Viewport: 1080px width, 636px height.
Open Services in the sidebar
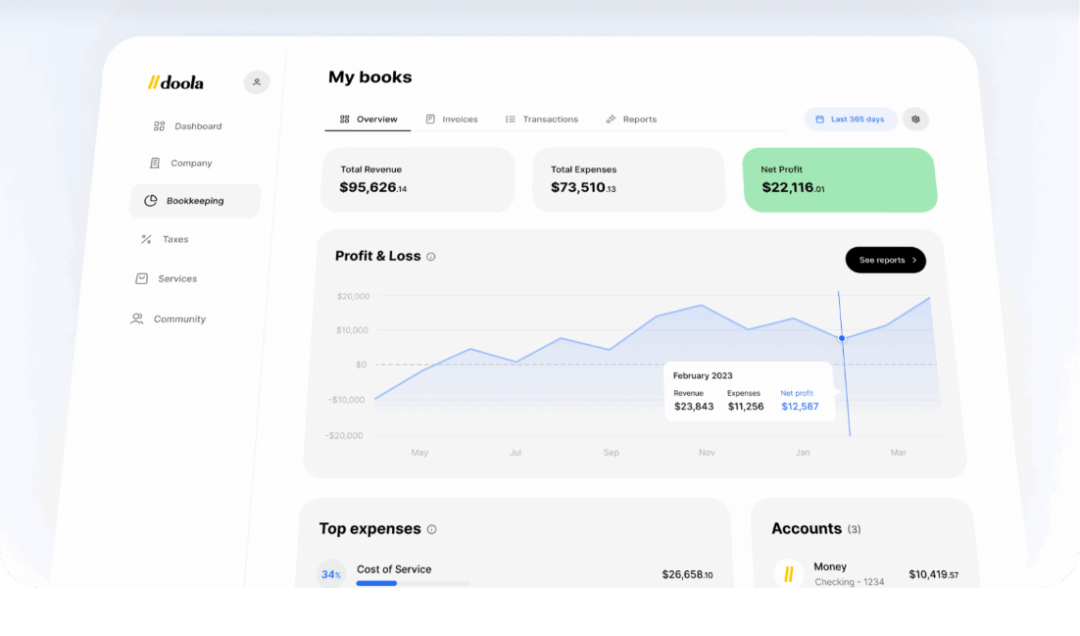point(166,278)
